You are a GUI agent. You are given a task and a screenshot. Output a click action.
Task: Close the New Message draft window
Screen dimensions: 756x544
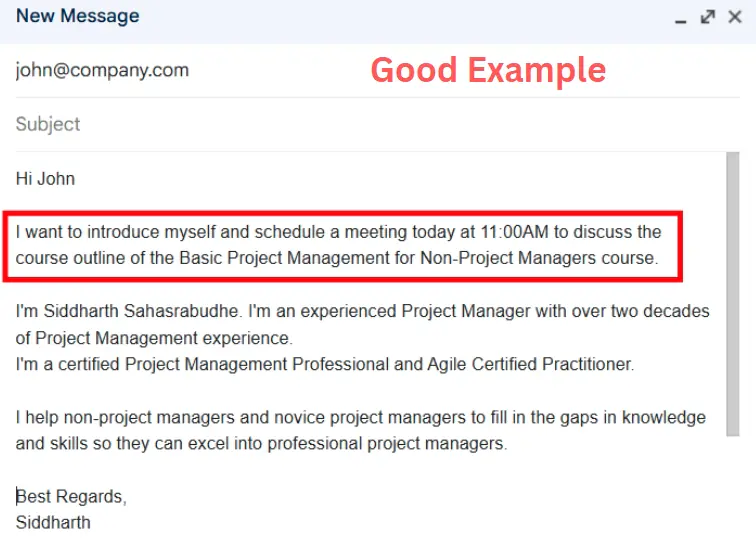coord(735,17)
